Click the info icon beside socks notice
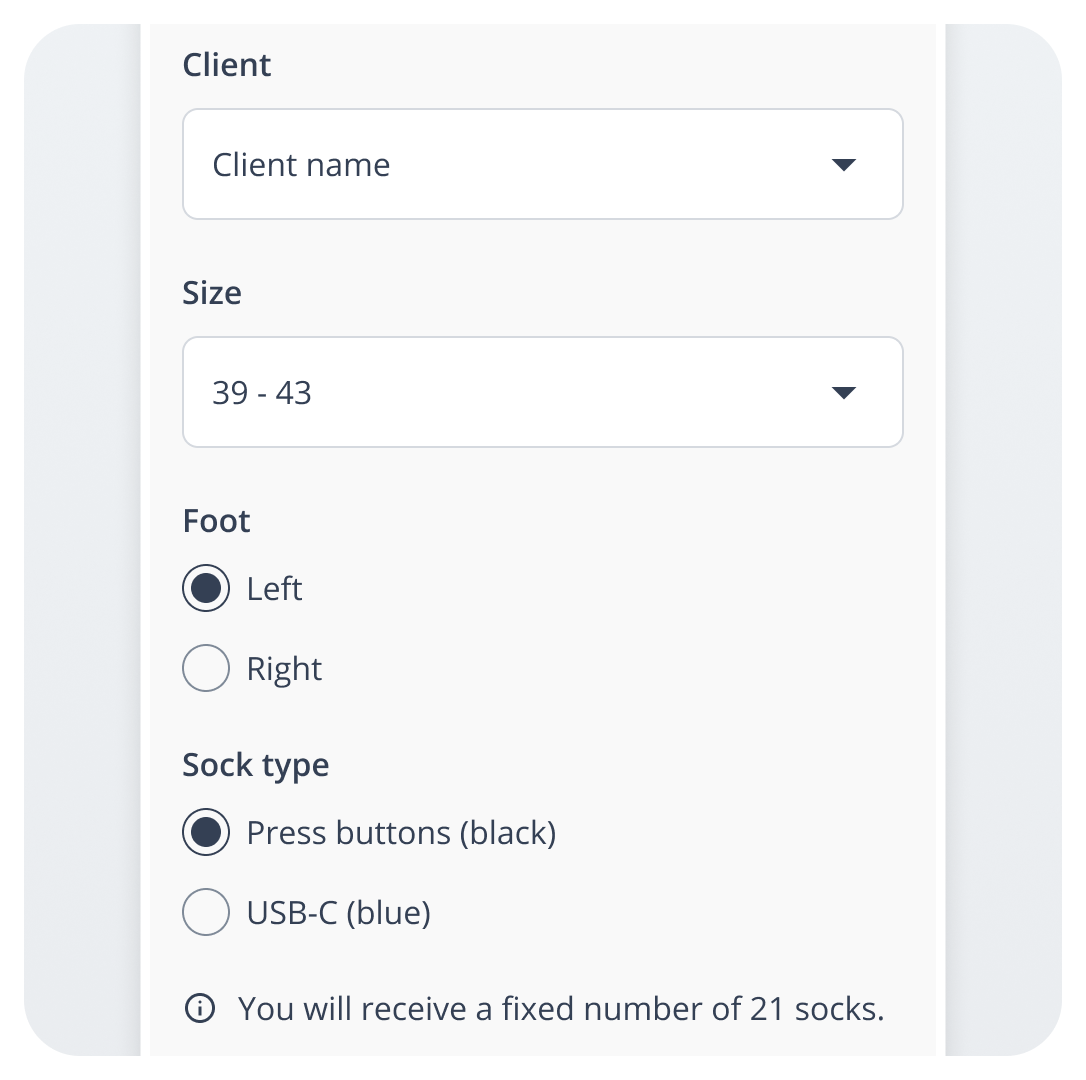 [200, 1009]
